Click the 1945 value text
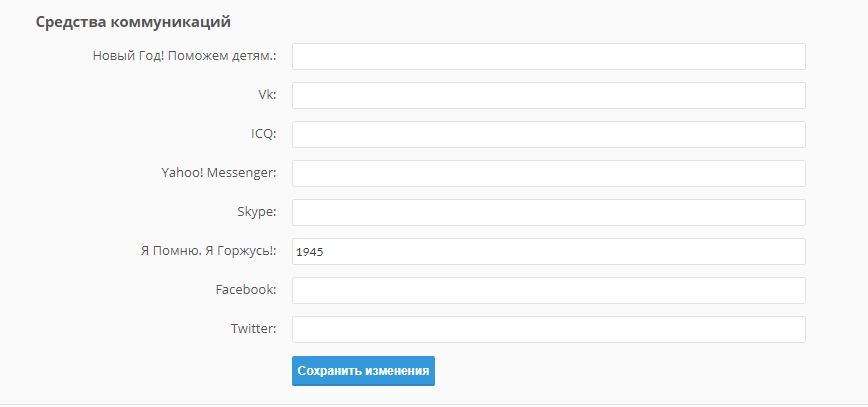The image size is (868, 407). (x=310, y=253)
